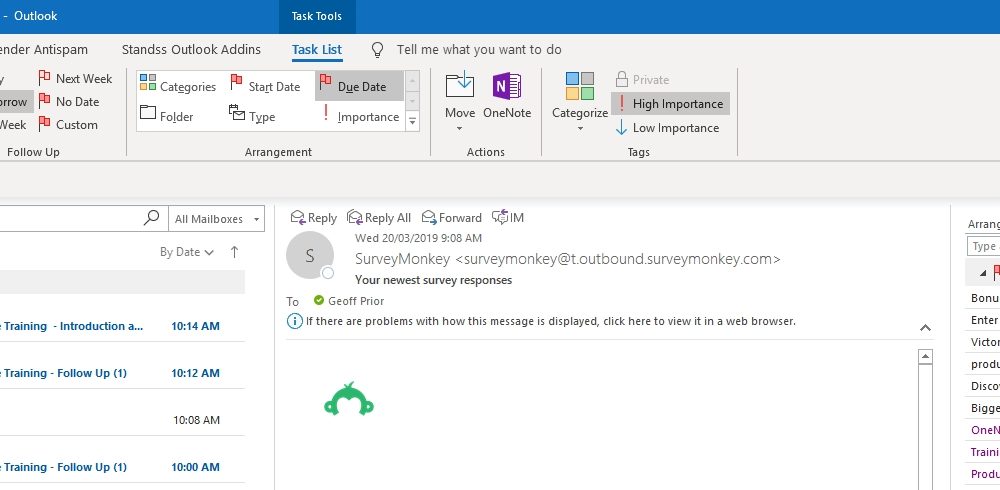Screen dimensions: 1000x490
Task: Click the SurveyMonkey logo in the email
Action: (349, 399)
